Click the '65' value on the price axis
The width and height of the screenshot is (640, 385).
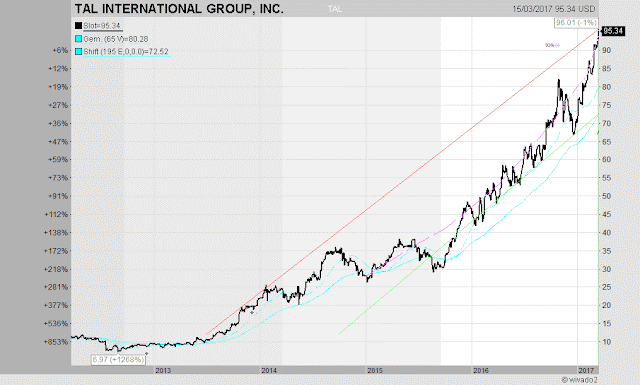[x=607, y=142]
